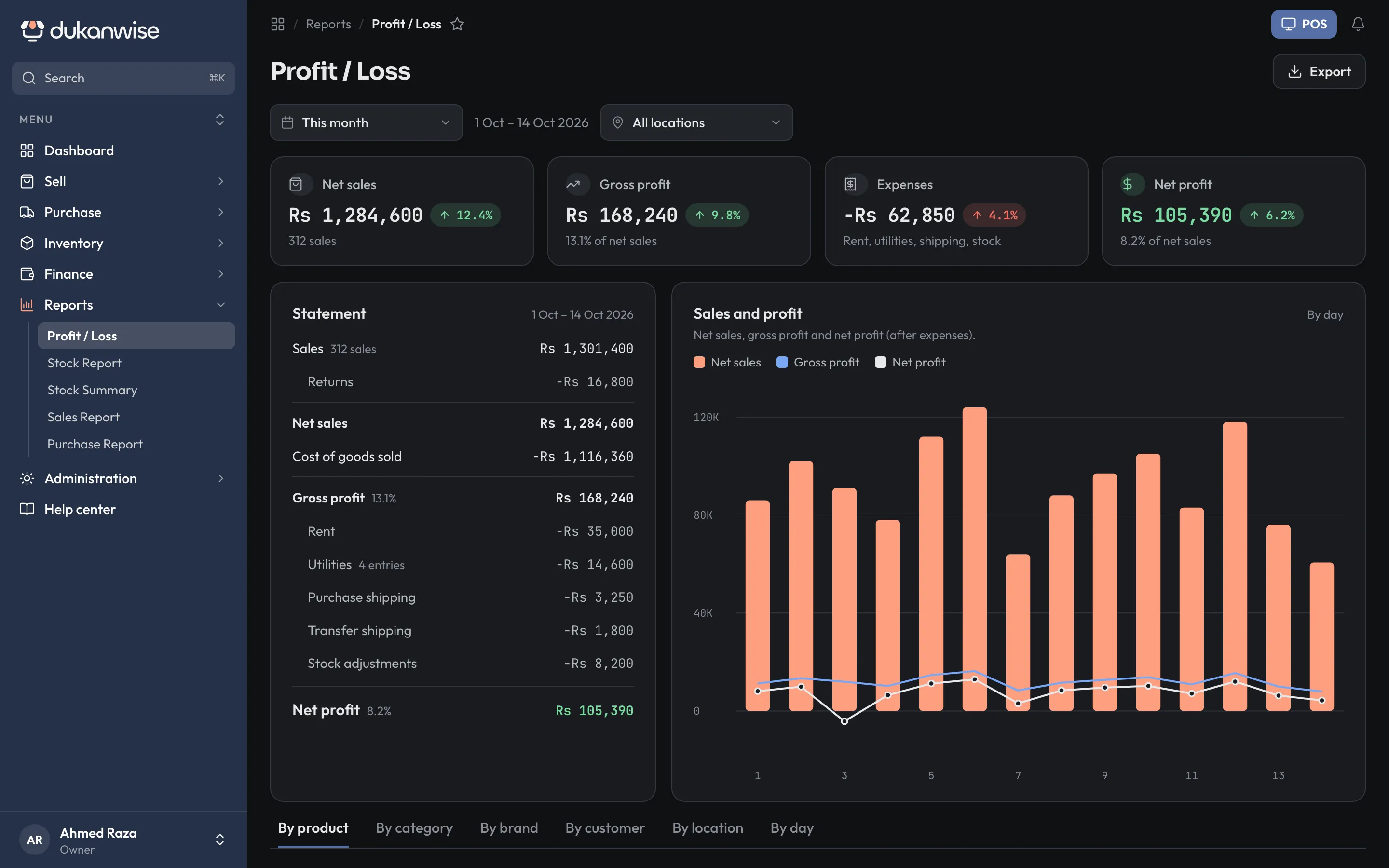The image size is (1389, 868).
Task: Switch to the By category tab
Action: click(414, 828)
